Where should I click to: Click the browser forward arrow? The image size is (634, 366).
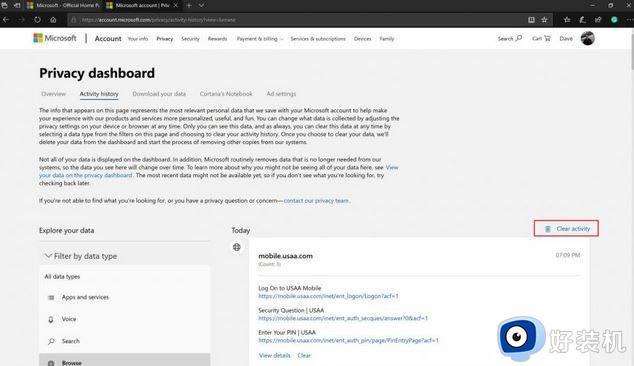21,19
